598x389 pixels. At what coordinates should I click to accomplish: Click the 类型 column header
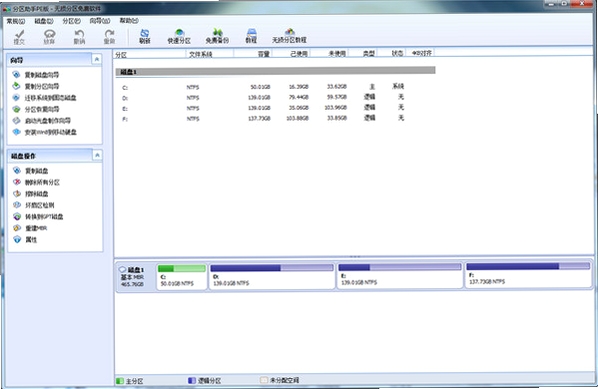point(363,53)
